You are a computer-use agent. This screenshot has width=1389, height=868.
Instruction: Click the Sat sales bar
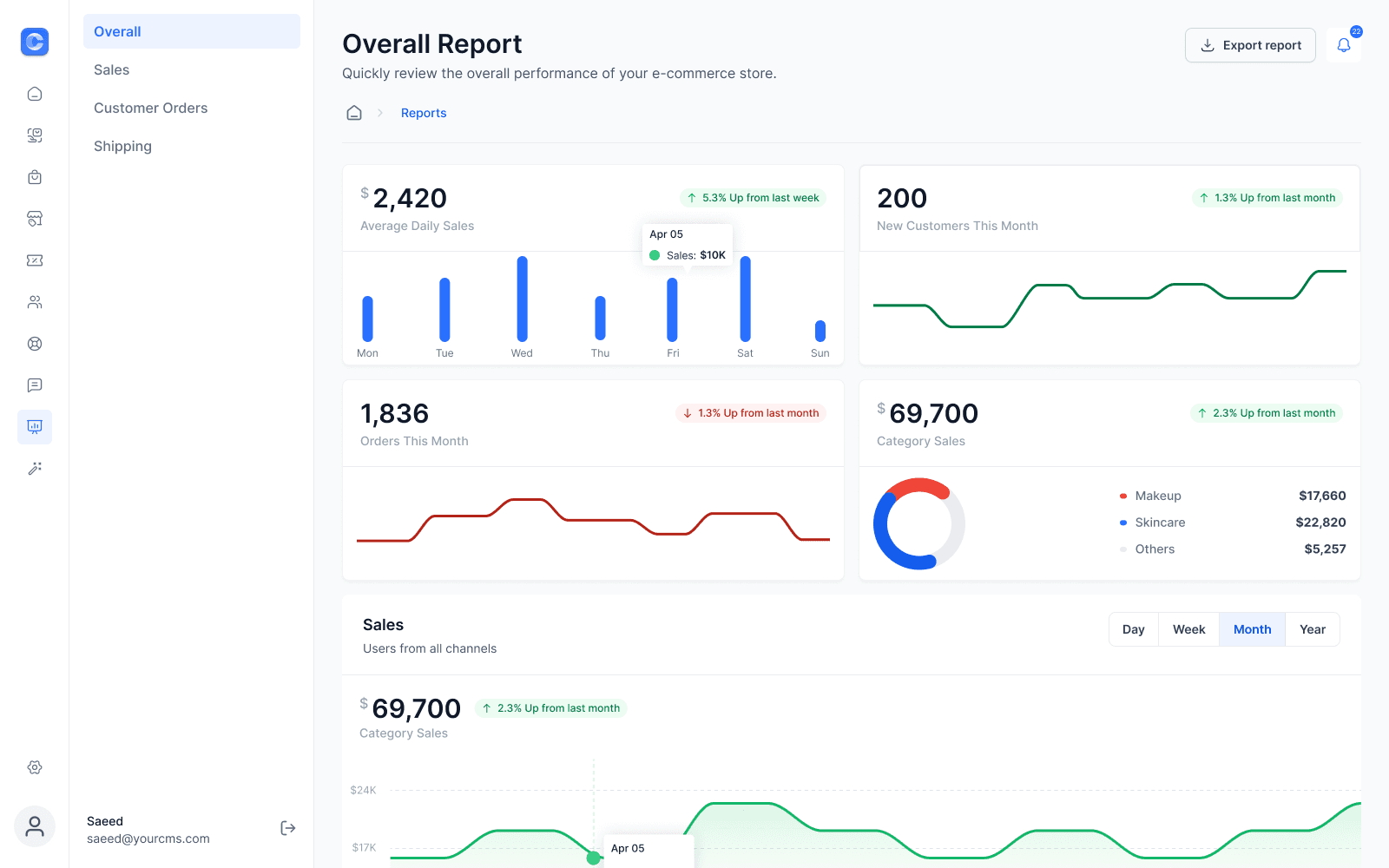click(x=745, y=299)
